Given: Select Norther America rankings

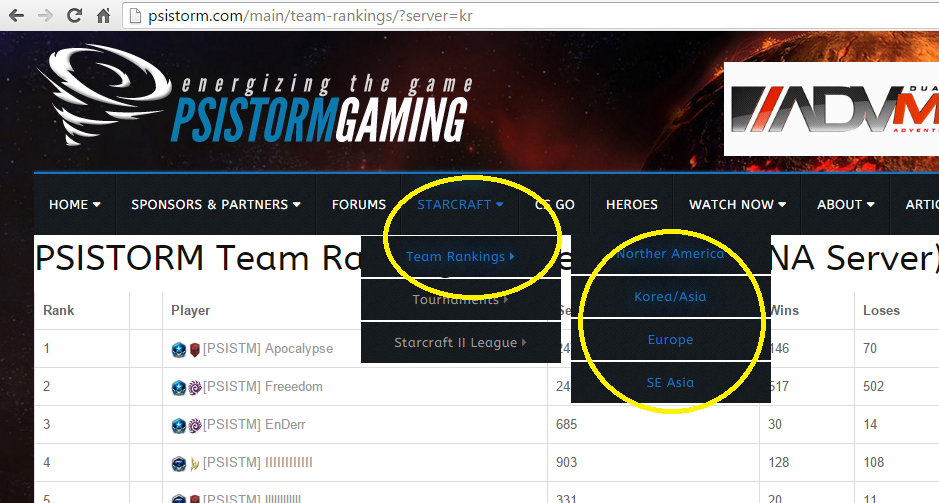Looking at the screenshot, I should [x=670, y=254].
